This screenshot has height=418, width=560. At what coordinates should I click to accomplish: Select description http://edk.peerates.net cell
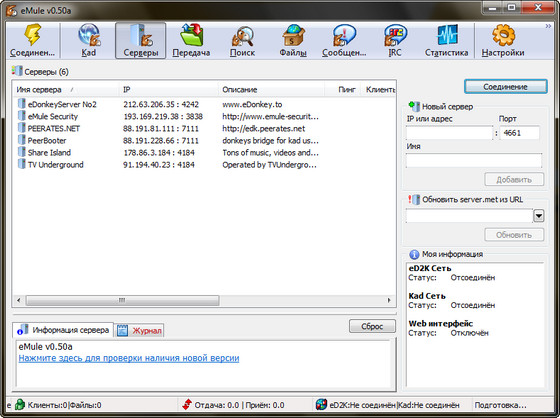[264, 129]
